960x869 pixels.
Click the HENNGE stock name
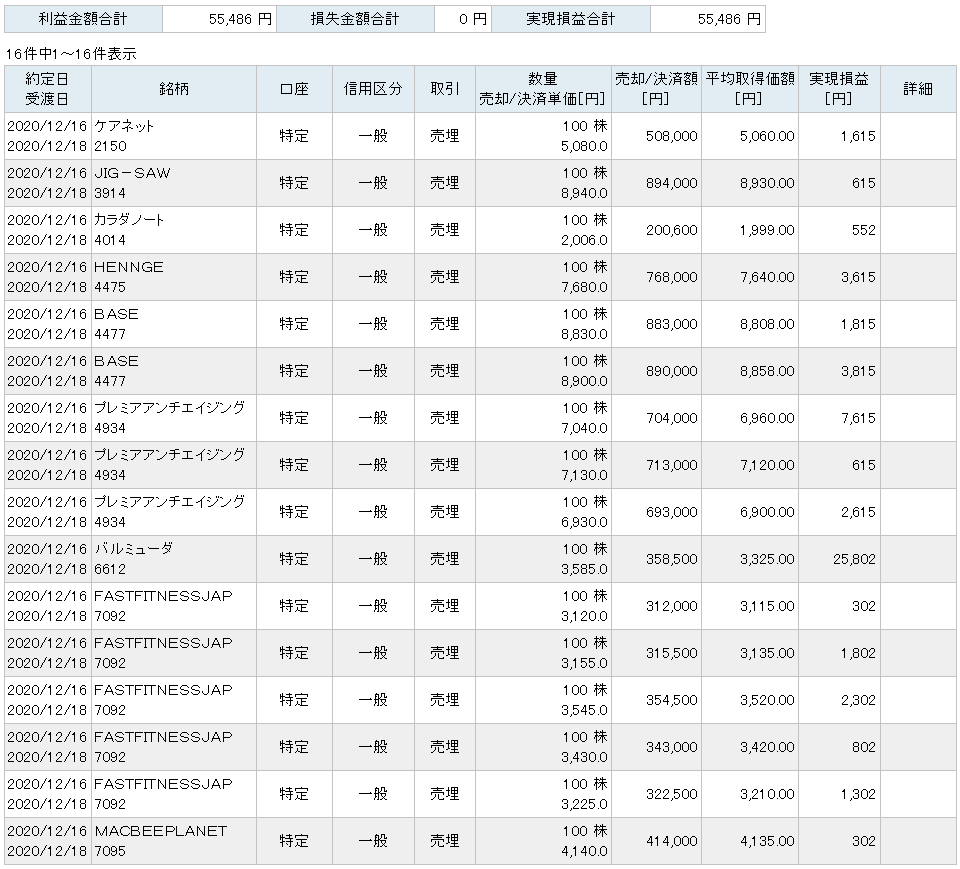tap(129, 267)
